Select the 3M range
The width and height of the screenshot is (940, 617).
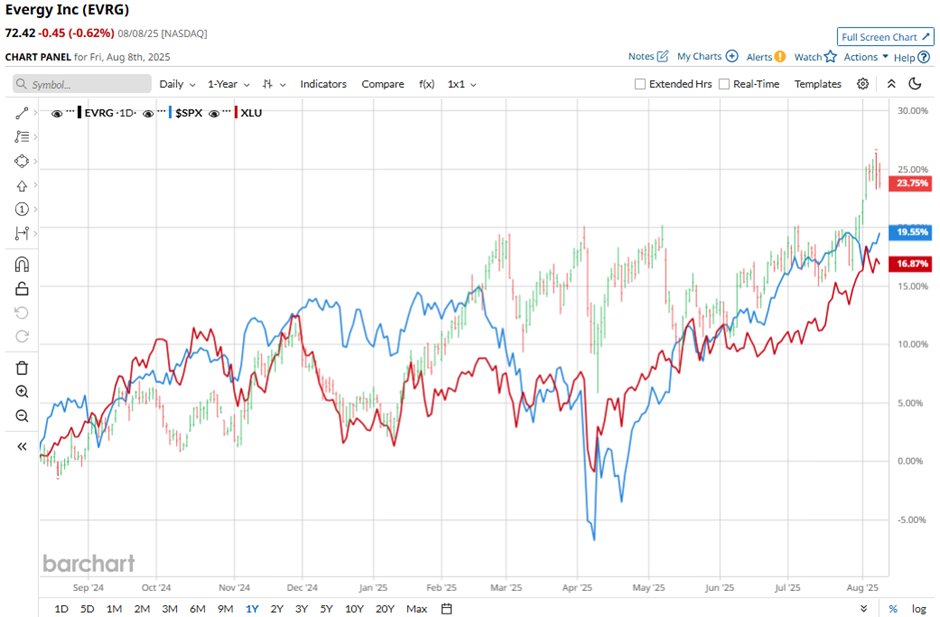170,609
